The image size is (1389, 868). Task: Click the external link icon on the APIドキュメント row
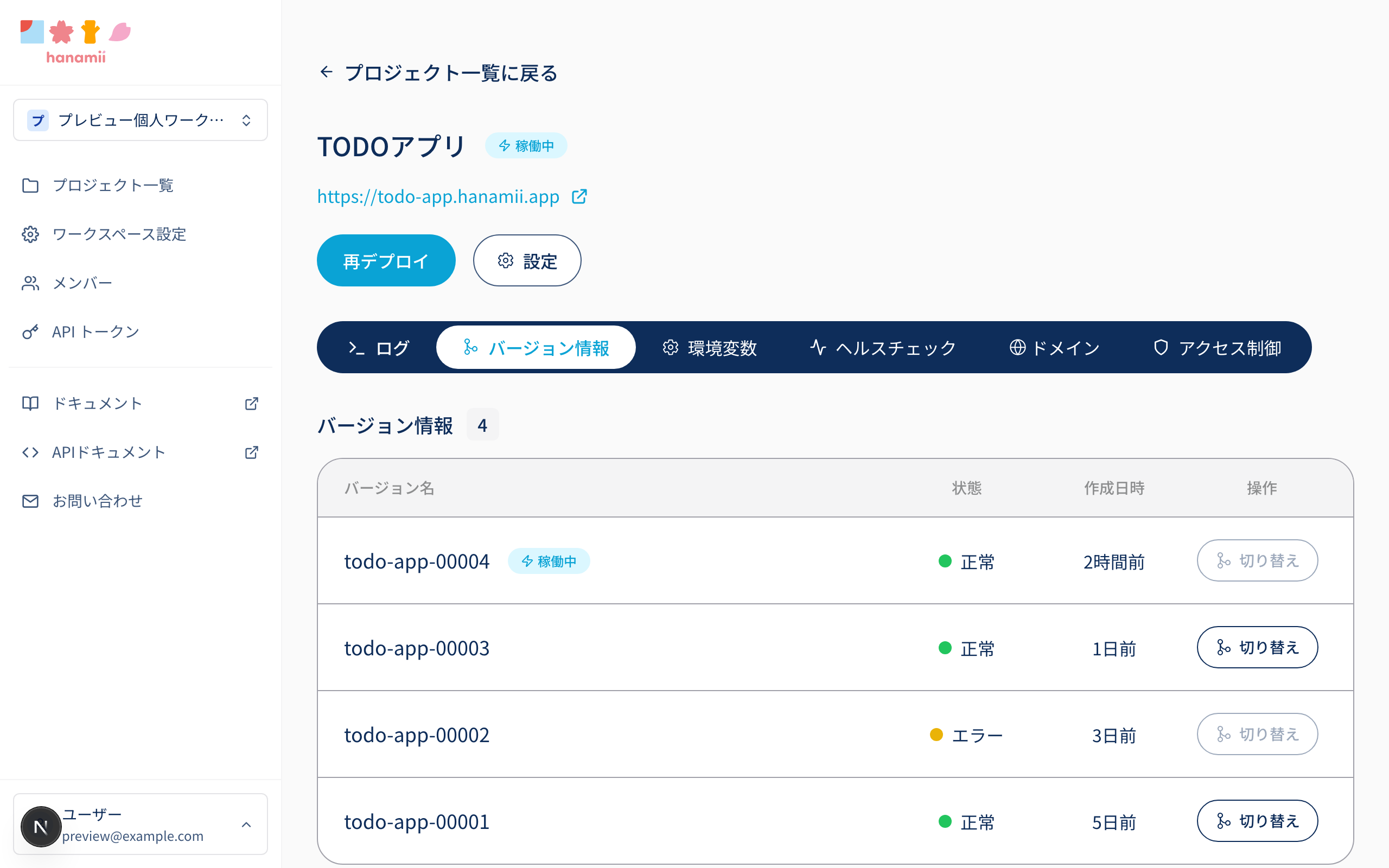[x=251, y=452]
